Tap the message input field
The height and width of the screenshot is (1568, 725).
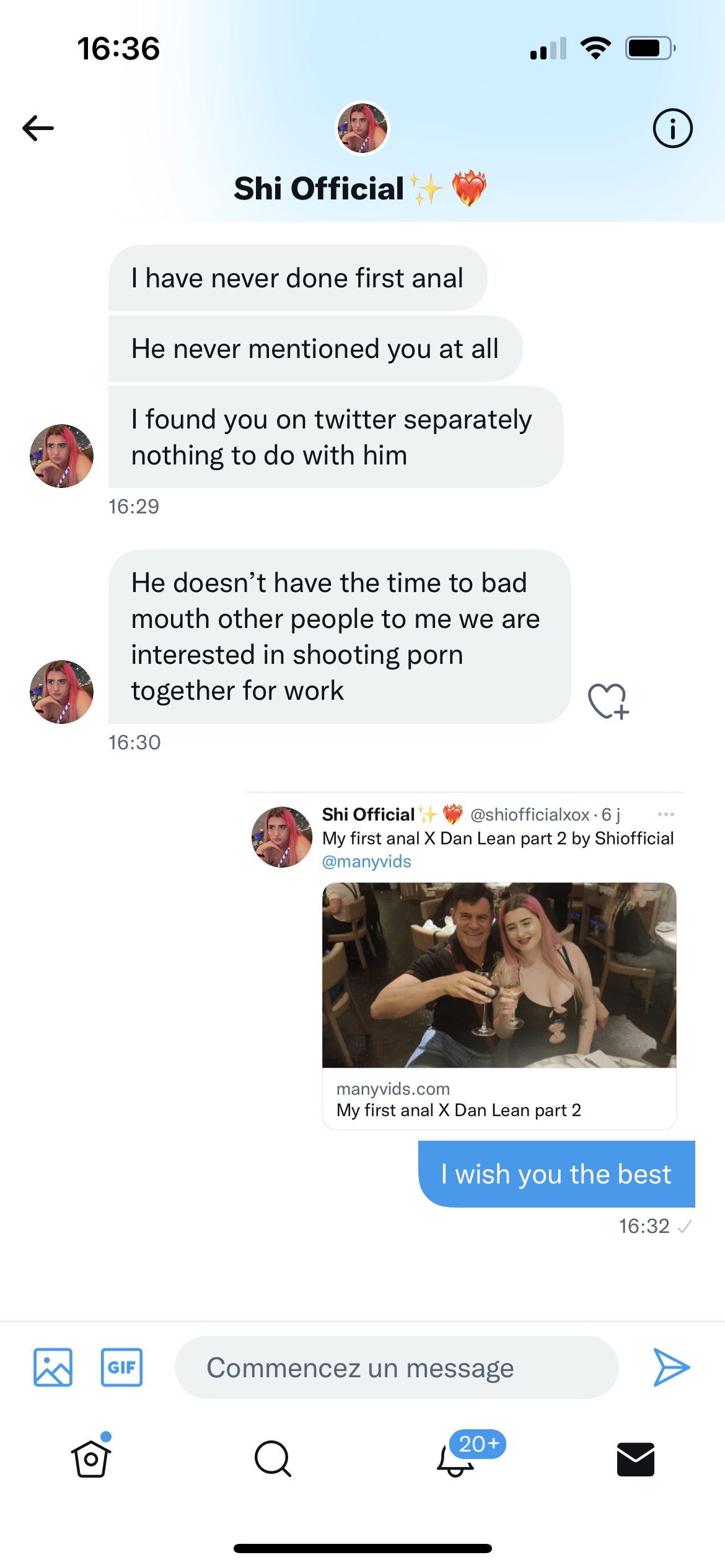click(x=397, y=1367)
